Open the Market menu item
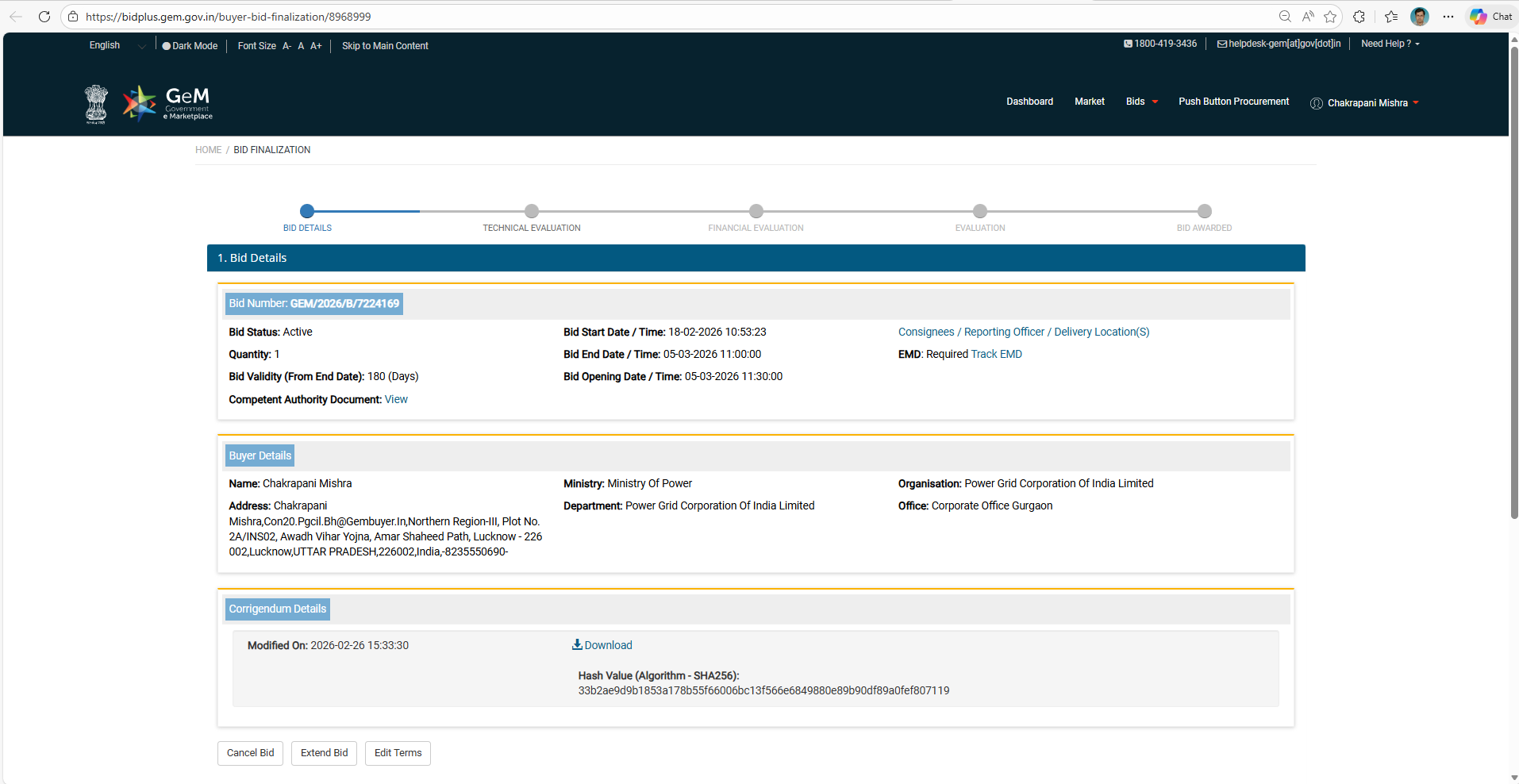Screen dimensions: 1519x784 click(x=1089, y=102)
